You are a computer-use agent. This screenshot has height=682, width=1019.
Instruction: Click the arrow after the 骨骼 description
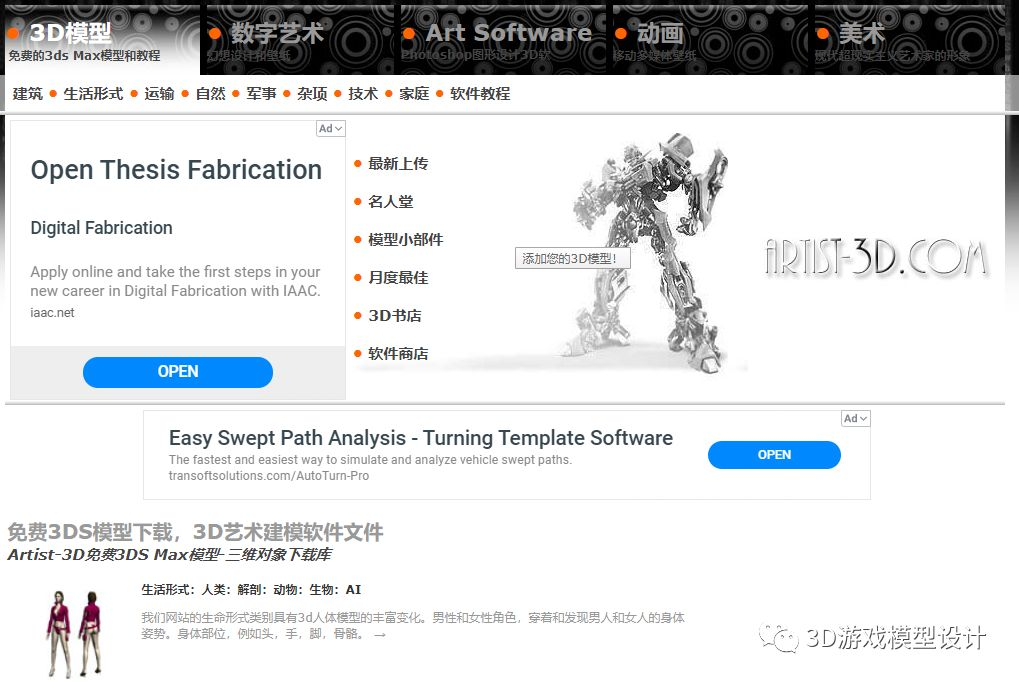380,635
